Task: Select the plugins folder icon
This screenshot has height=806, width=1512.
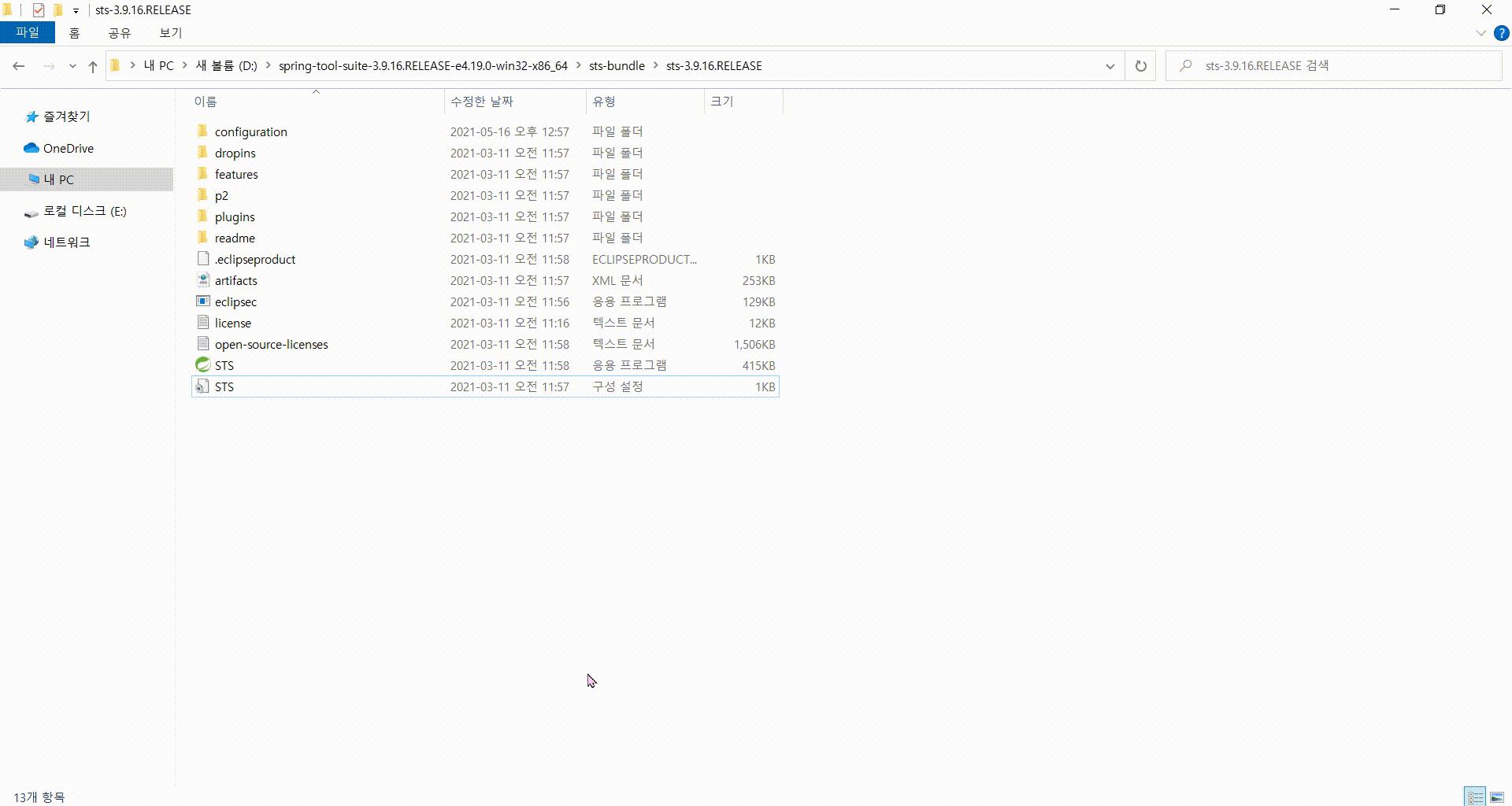Action: [202, 216]
